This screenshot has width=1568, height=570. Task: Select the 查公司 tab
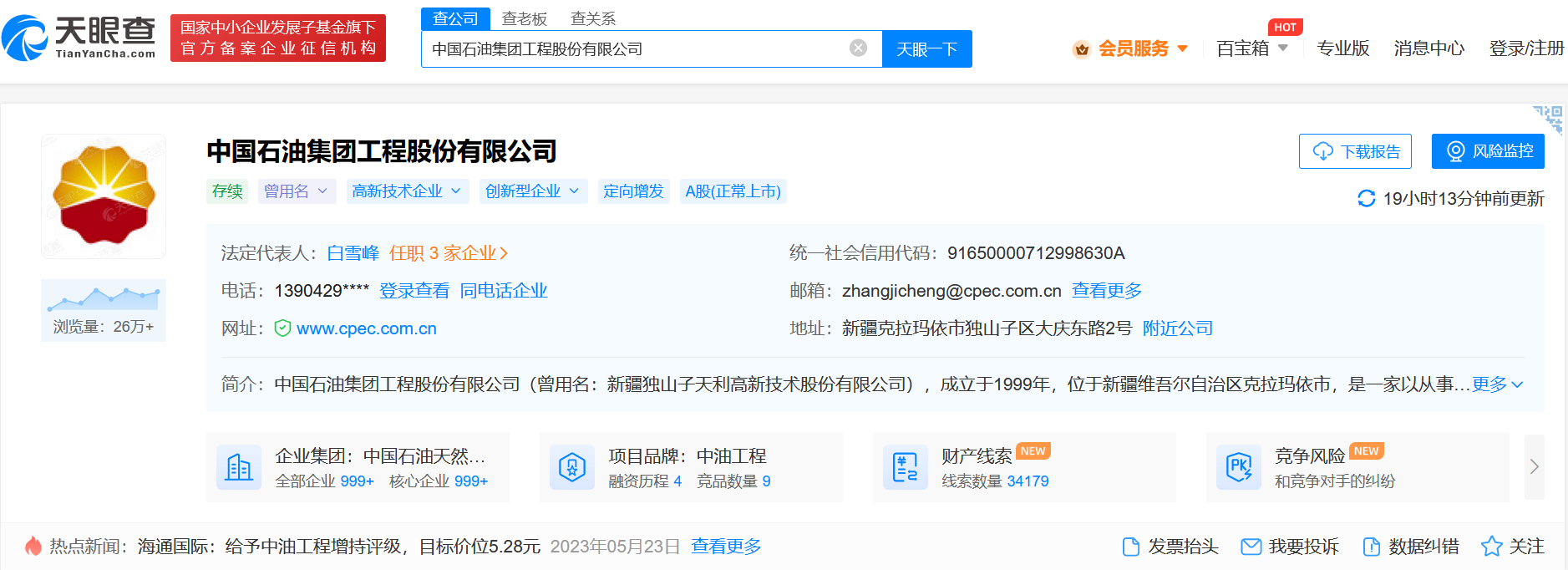point(455,18)
